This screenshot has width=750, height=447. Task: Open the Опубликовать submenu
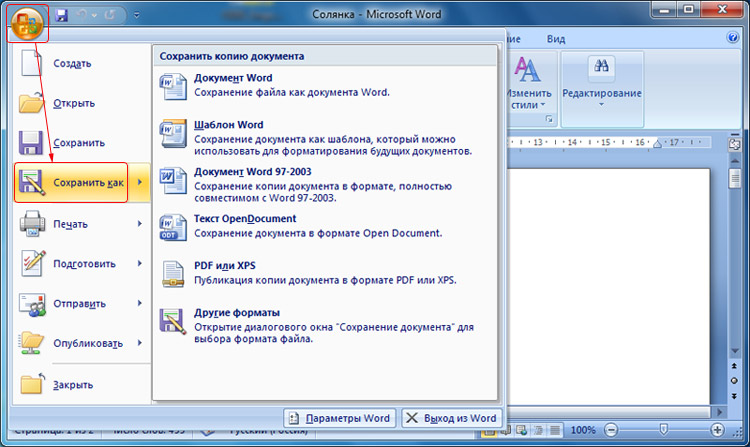coord(82,343)
